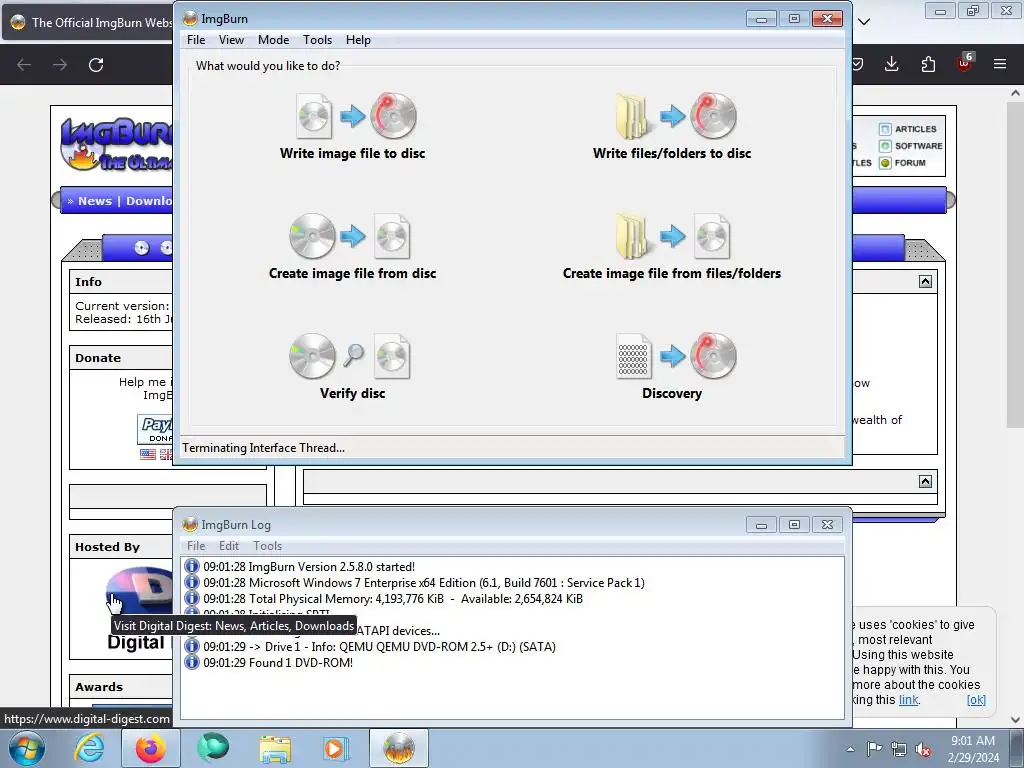Click the News link in site navigation

pos(95,201)
